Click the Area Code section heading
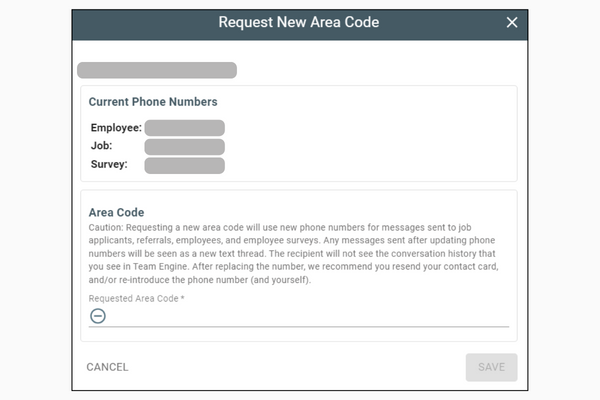Viewport: 600px width, 400px height. [116, 212]
